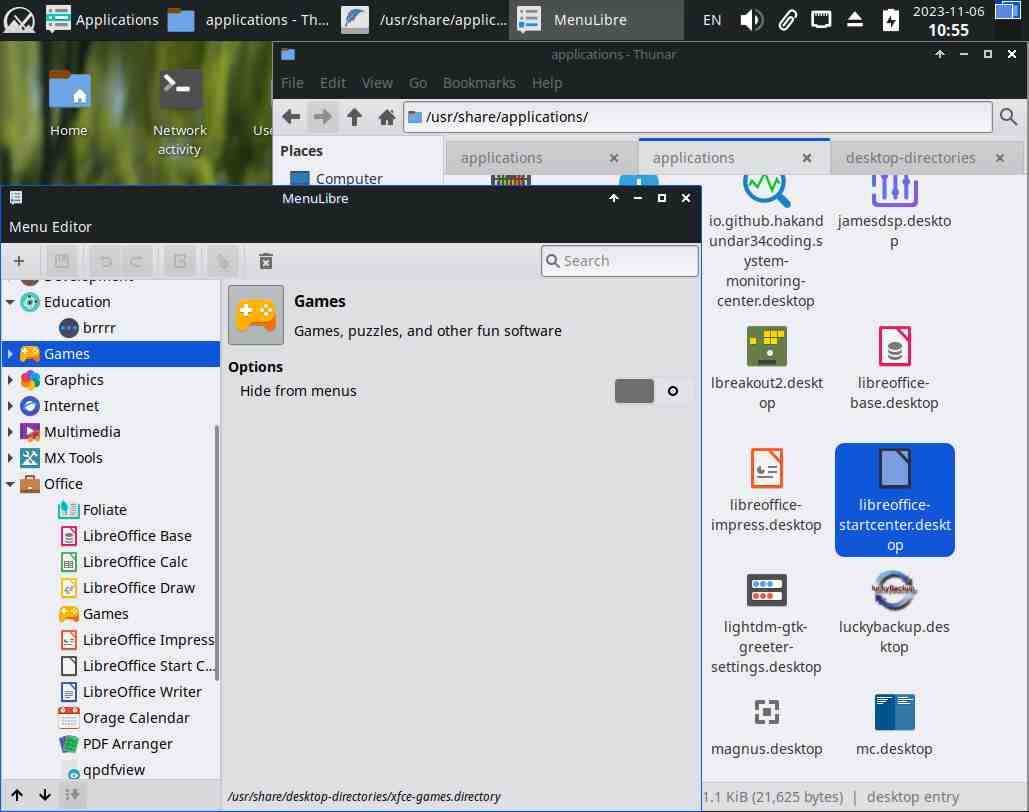Select lightdm-gtk-greeter-settings.desktop file icon
1029x812 pixels.
click(x=766, y=590)
